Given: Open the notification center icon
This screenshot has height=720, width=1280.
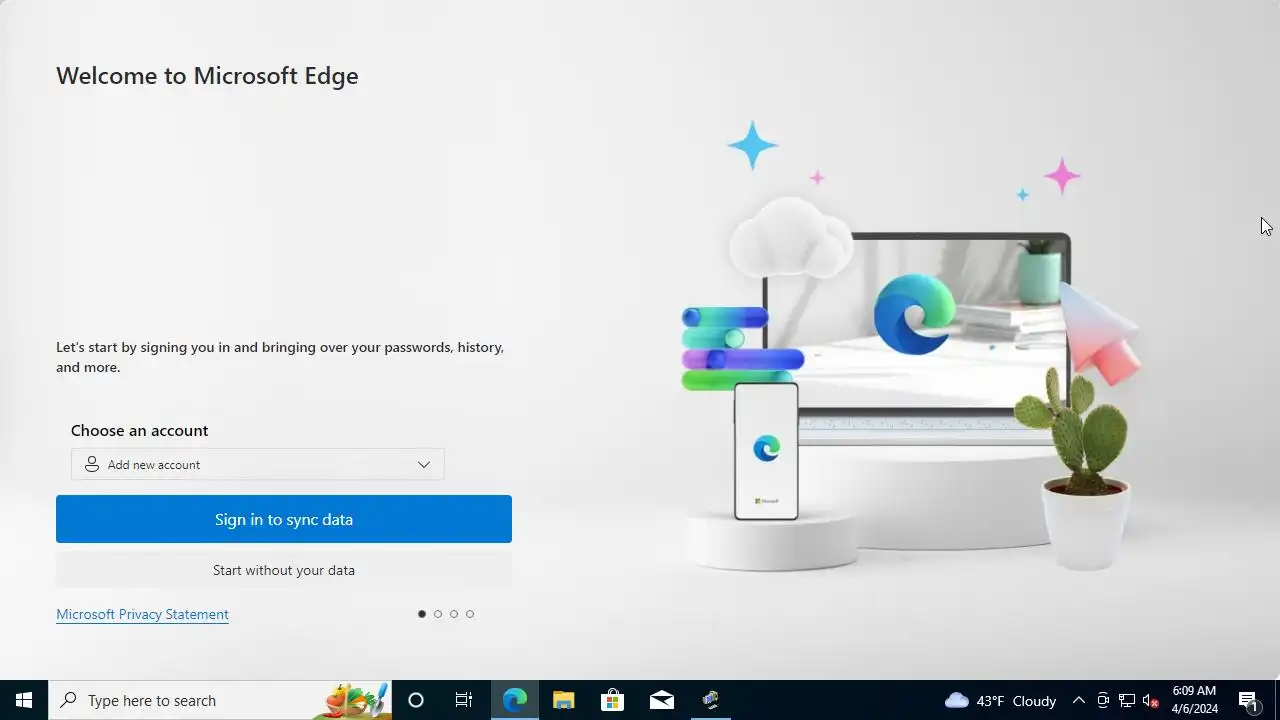Looking at the screenshot, I should (x=1248, y=700).
